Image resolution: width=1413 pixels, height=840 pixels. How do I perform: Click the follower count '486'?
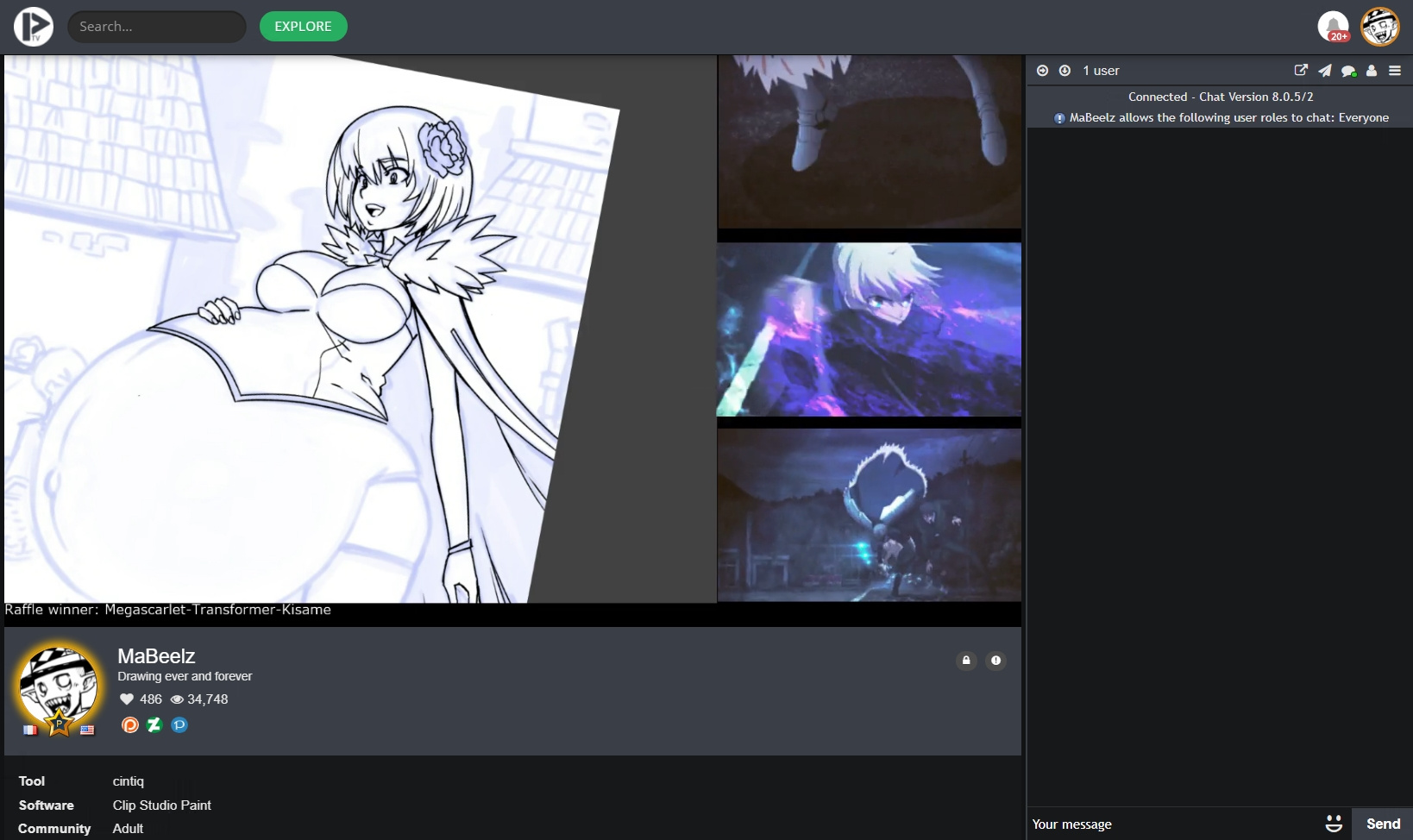pyautogui.click(x=151, y=699)
